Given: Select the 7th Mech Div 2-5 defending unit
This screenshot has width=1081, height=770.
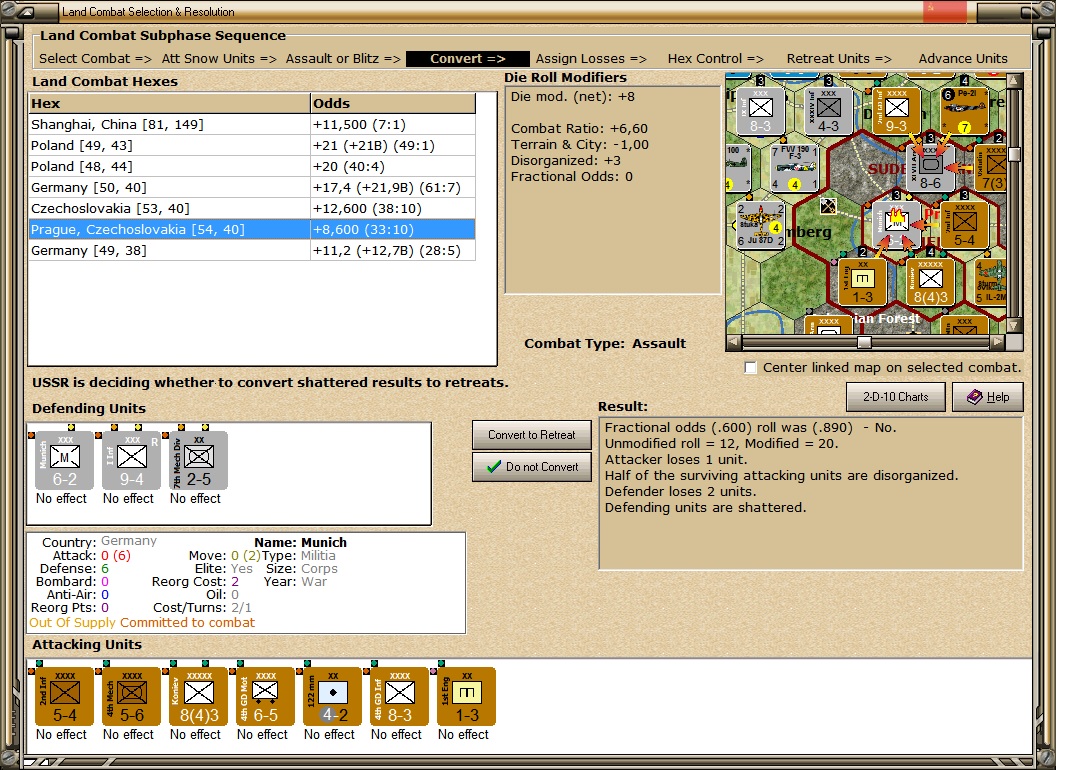Looking at the screenshot, I should [x=199, y=461].
